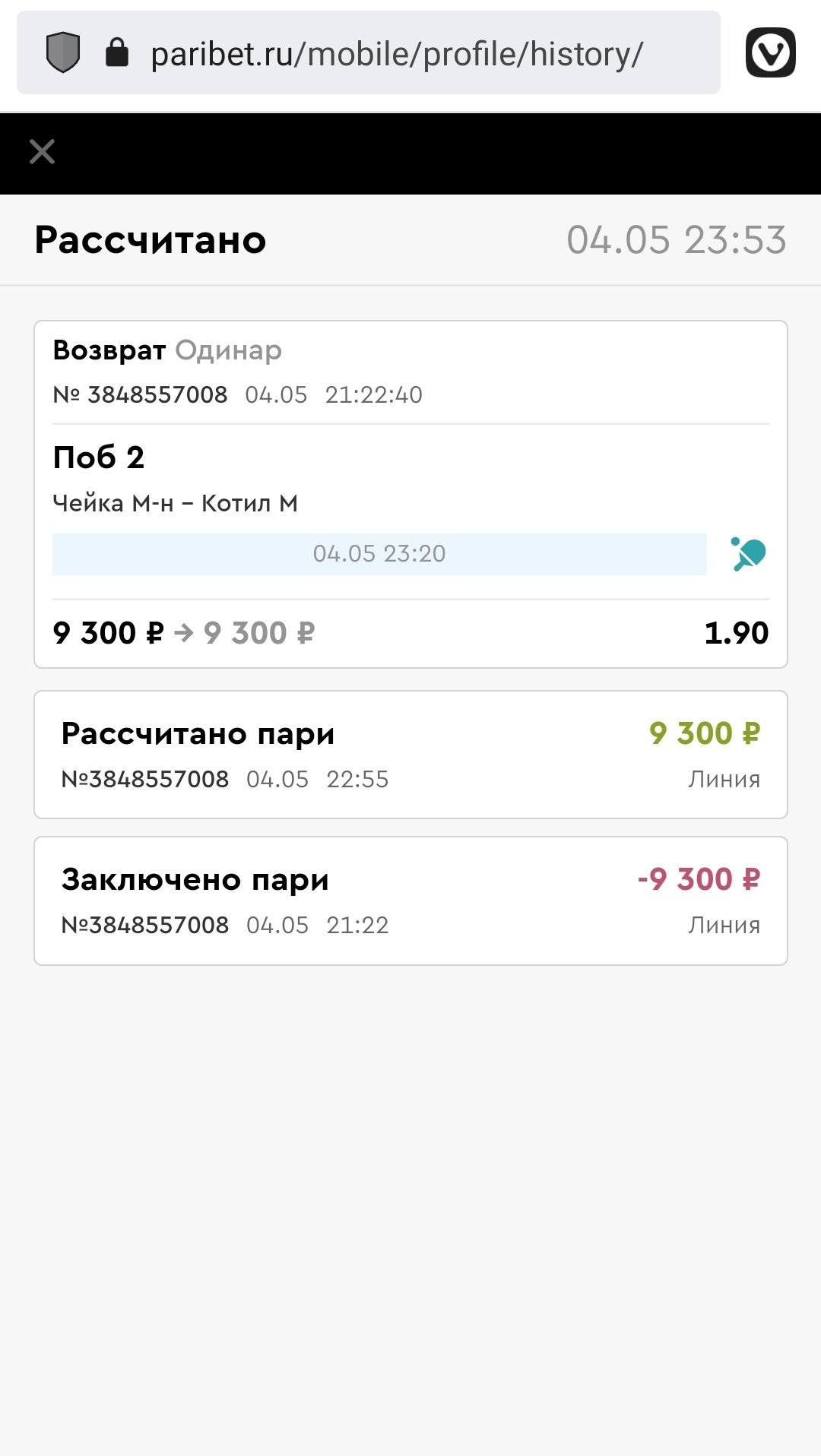Open the Рассчитано пари transaction entry
Screen dimensions: 821x1456
point(410,755)
